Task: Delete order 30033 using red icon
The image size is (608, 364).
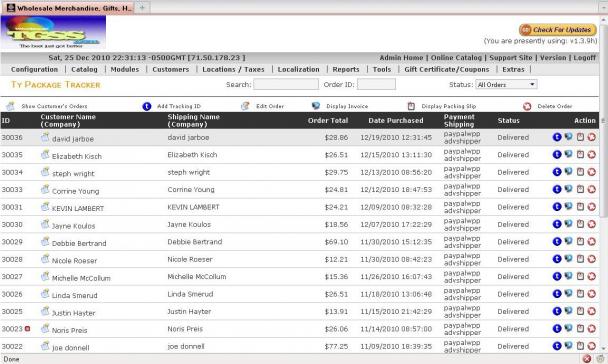Action: (591, 189)
